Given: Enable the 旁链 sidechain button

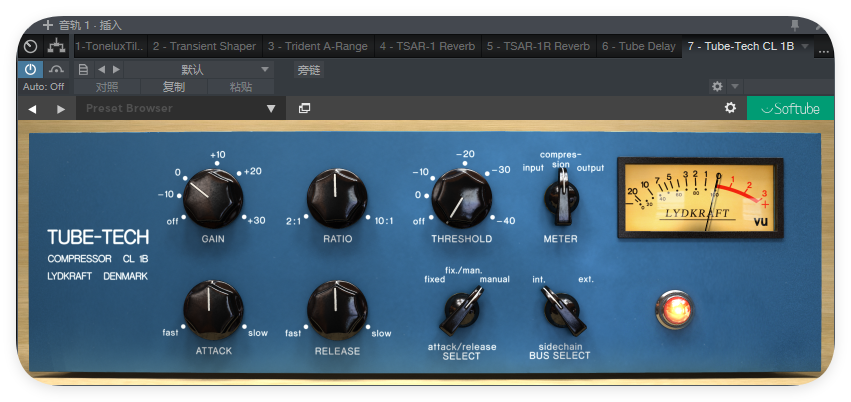Looking at the screenshot, I should (x=309, y=70).
